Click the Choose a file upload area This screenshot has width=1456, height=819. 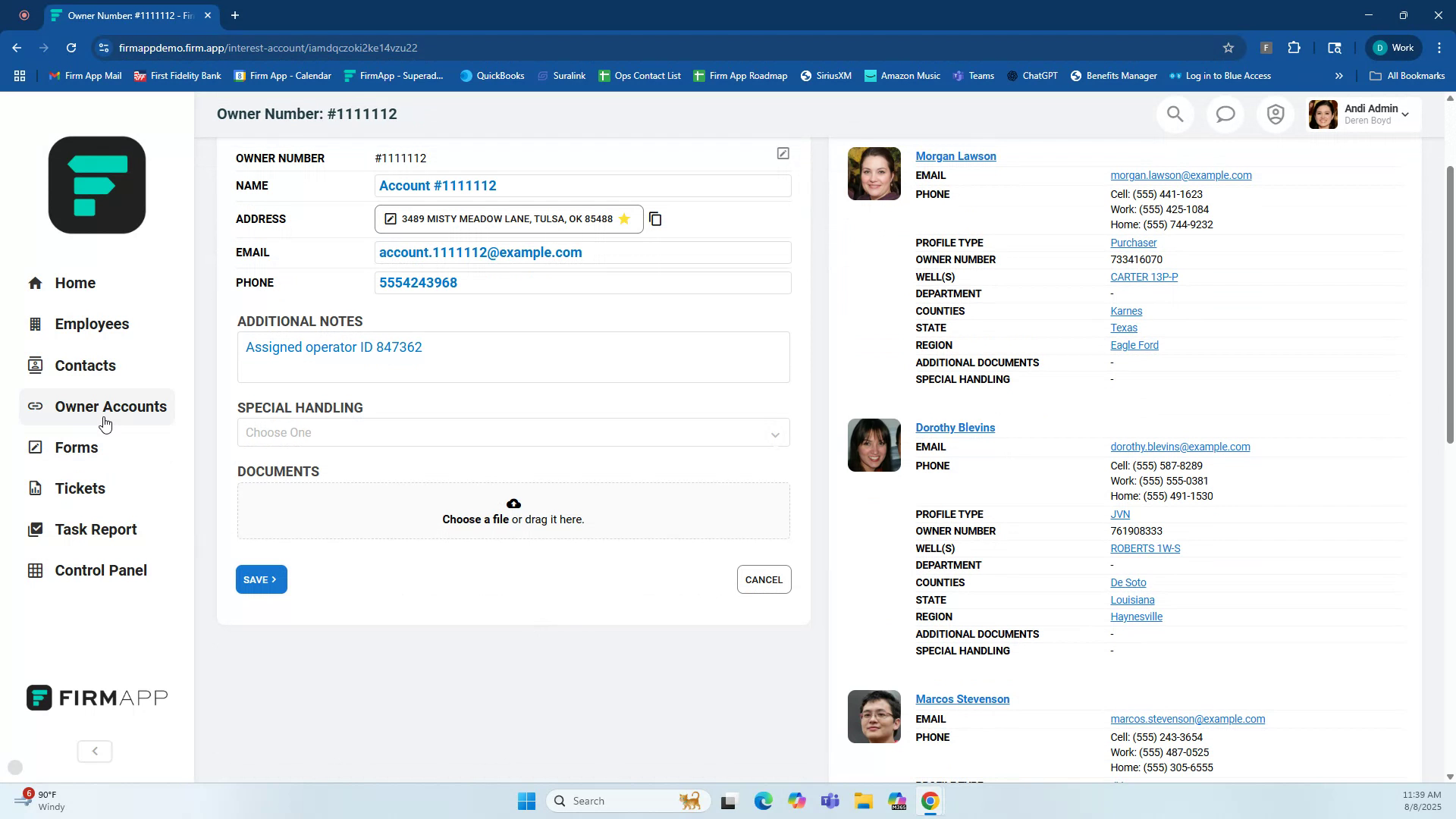tap(513, 512)
